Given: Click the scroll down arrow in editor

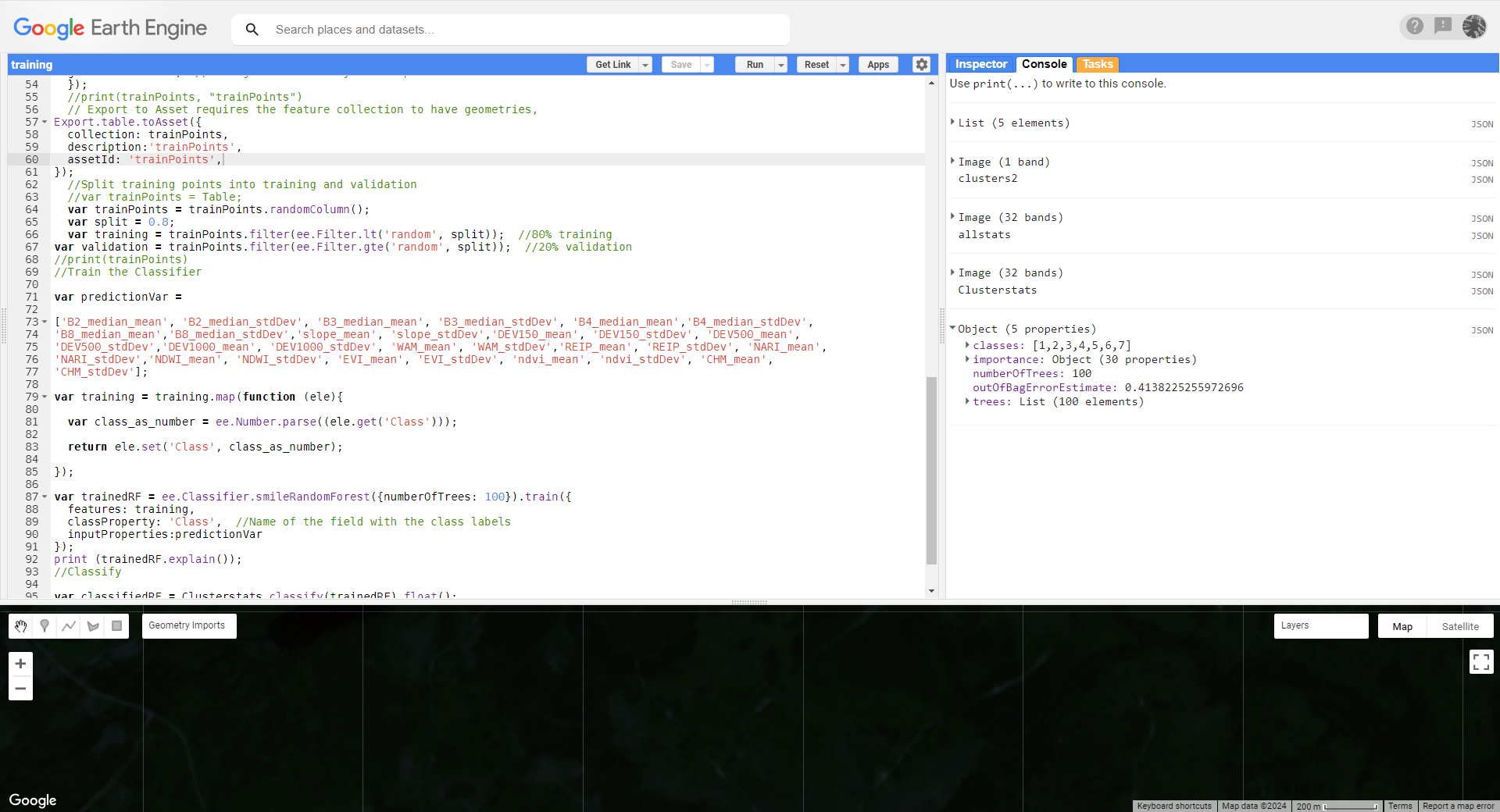Looking at the screenshot, I should (x=931, y=591).
